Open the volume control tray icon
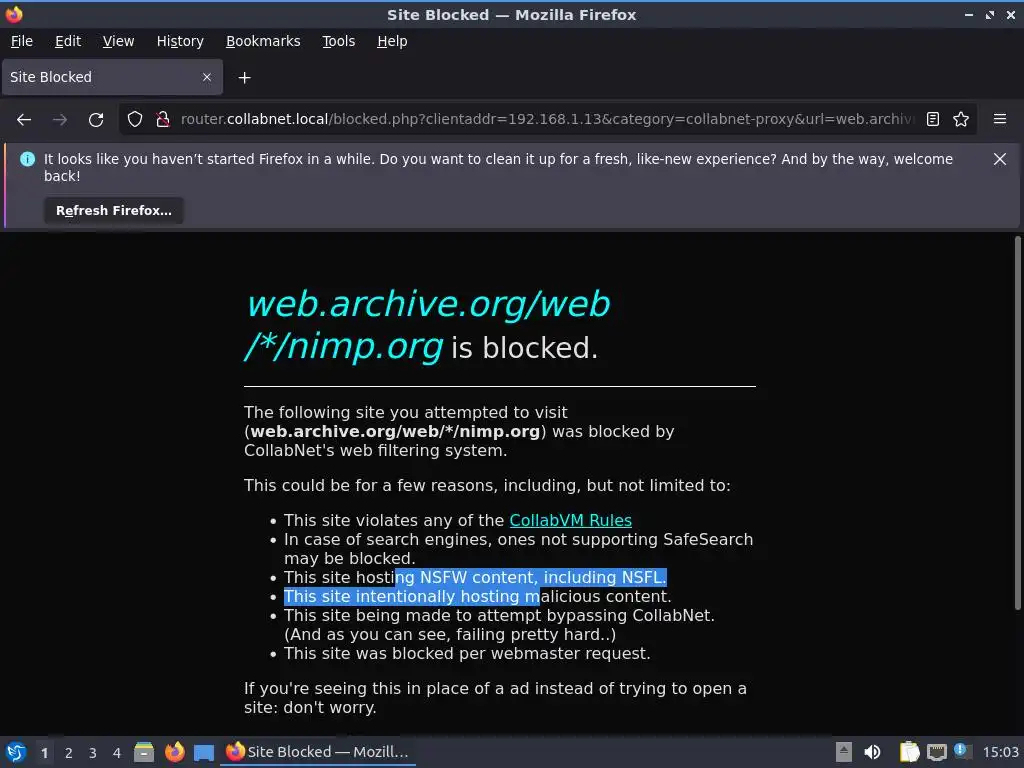The width and height of the screenshot is (1024, 768). point(872,752)
